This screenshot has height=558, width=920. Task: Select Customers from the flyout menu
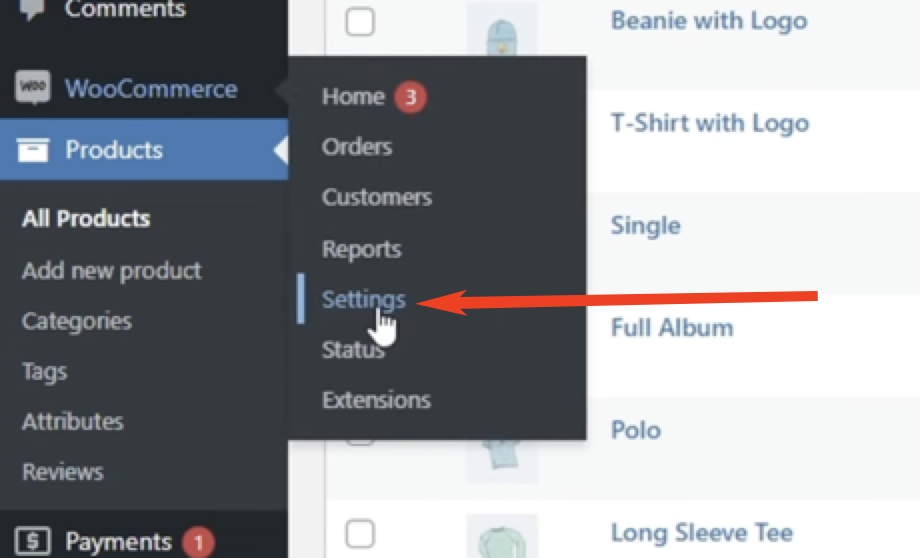click(377, 197)
